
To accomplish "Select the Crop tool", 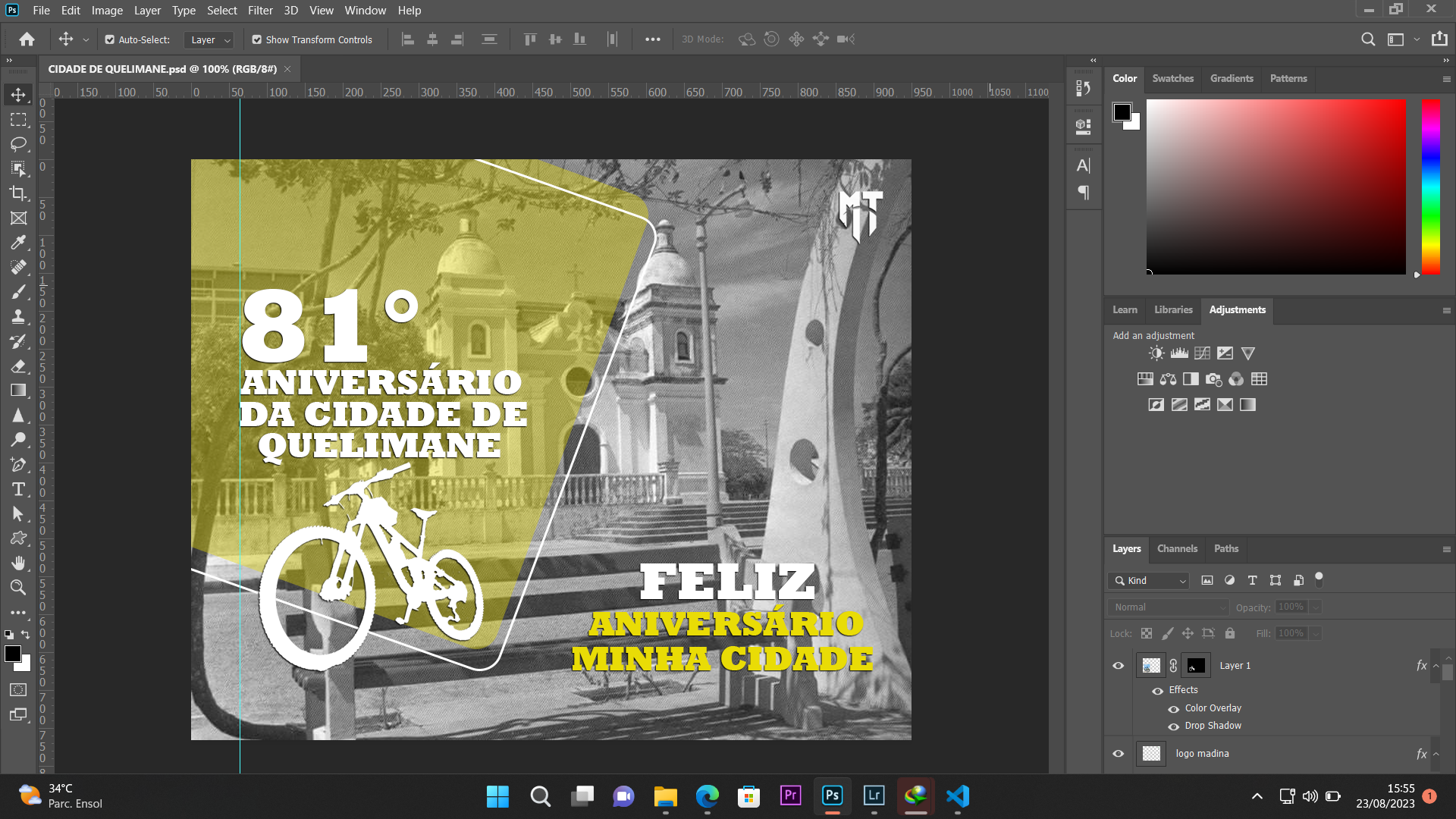I will point(18,193).
